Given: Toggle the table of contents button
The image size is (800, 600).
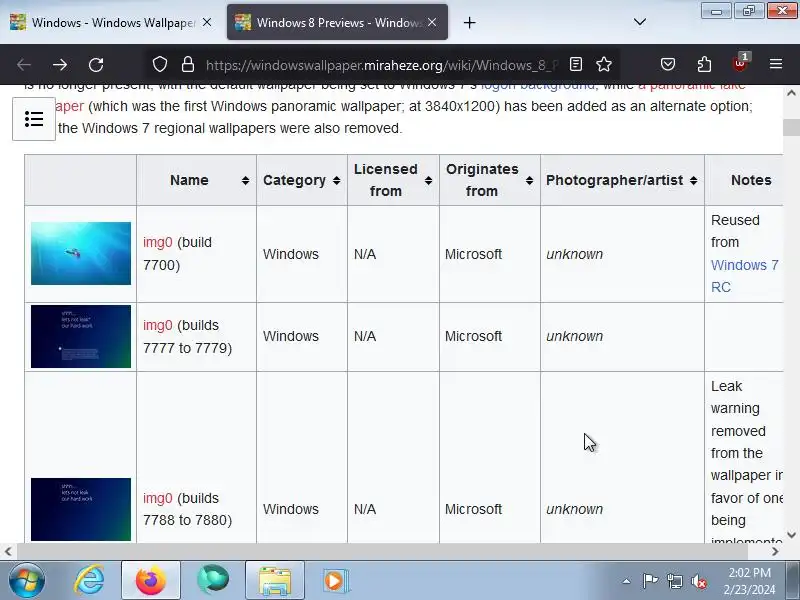Looking at the screenshot, I should [x=34, y=119].
